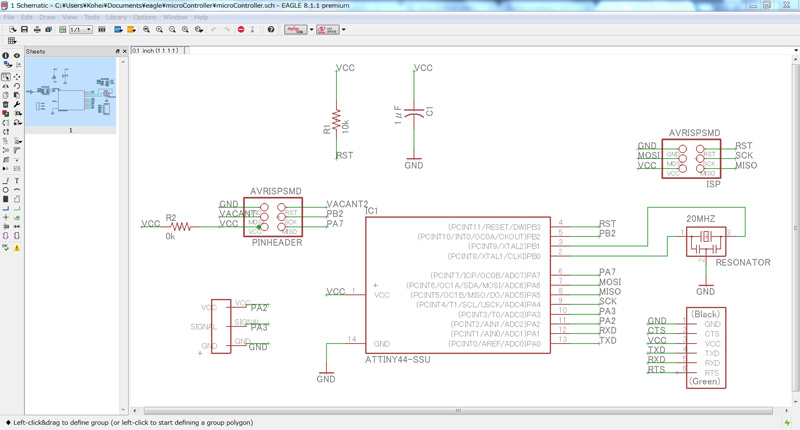This screenshot has width=800, height=430.
Task: Click the 20MHZ resonator label
Action: 701,218
